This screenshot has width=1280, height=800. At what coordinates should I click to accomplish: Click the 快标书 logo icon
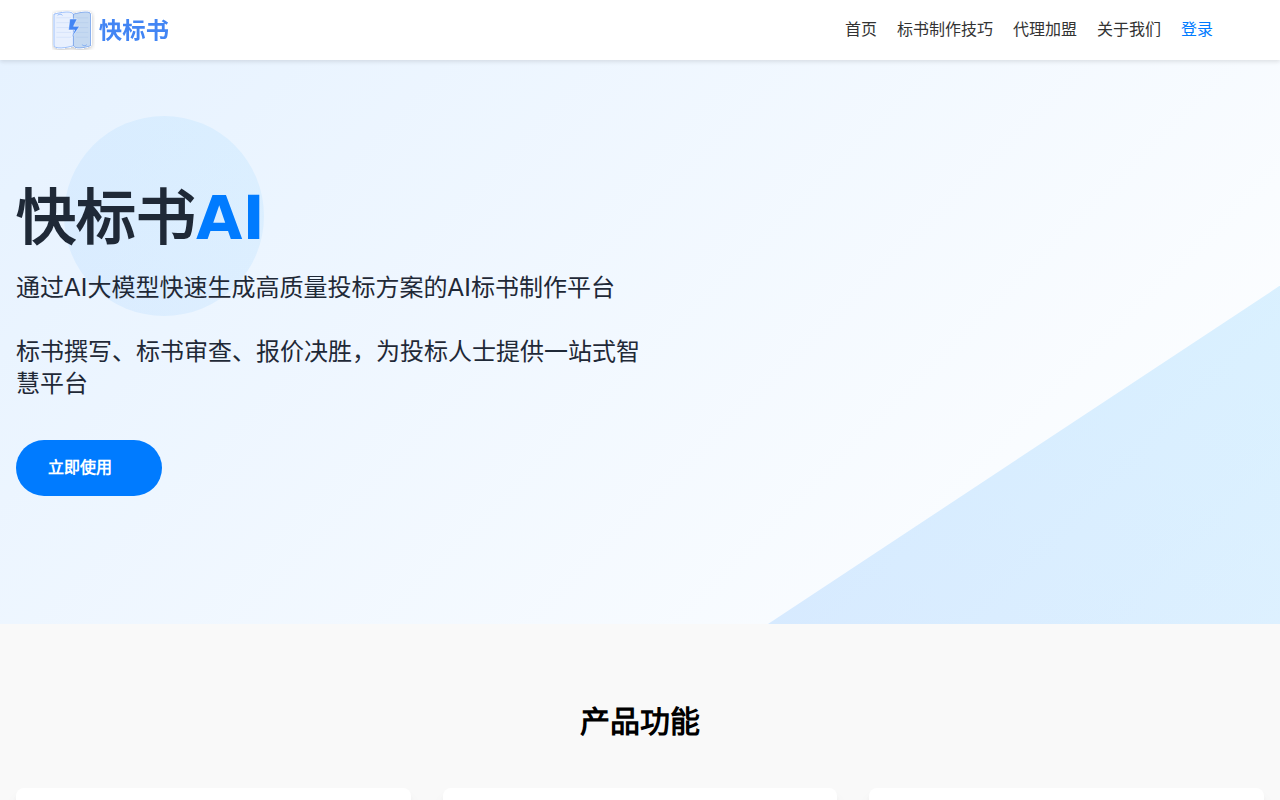[x=72, y=30]
